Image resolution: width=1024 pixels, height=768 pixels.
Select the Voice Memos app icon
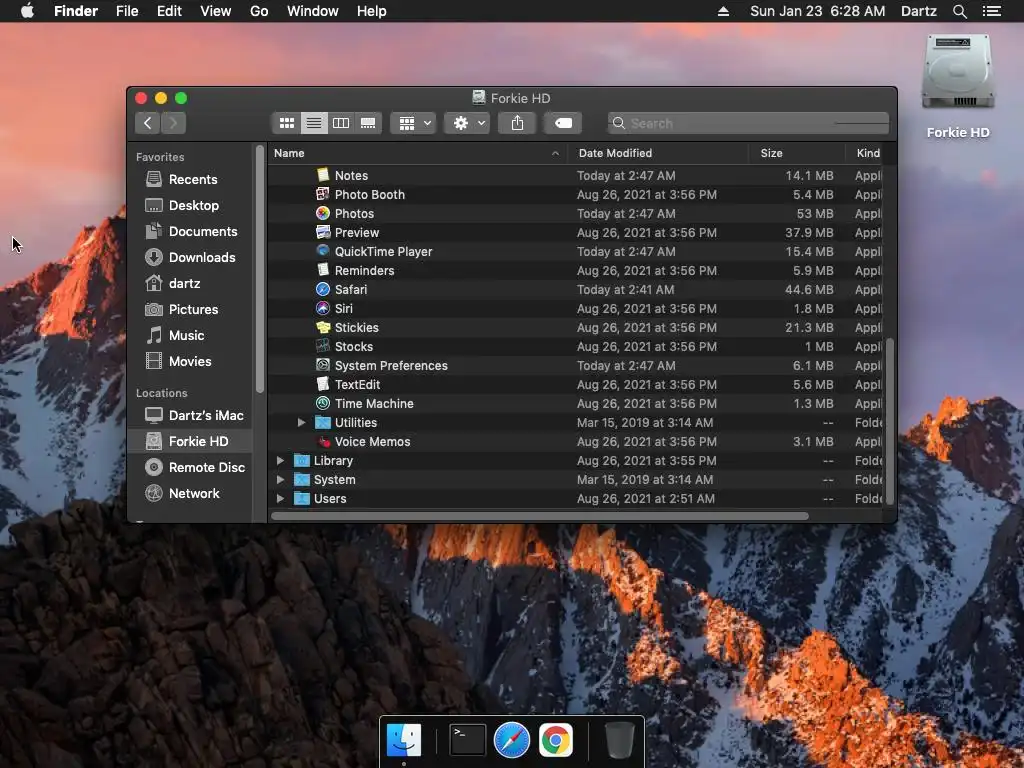(323, 441)
